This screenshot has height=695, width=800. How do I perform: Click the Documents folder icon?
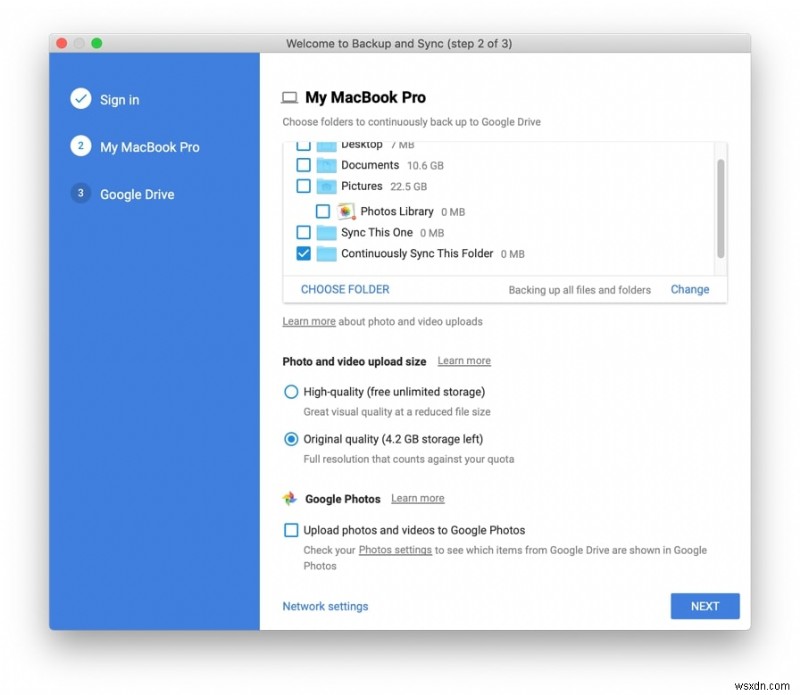pyautogui.click(x=326, y=165)
